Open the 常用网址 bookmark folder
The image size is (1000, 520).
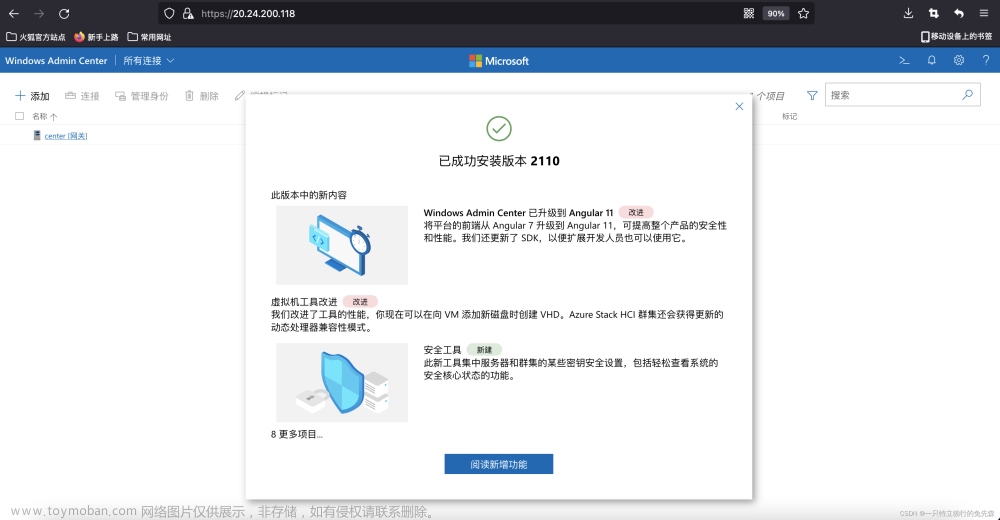(149, 37)
